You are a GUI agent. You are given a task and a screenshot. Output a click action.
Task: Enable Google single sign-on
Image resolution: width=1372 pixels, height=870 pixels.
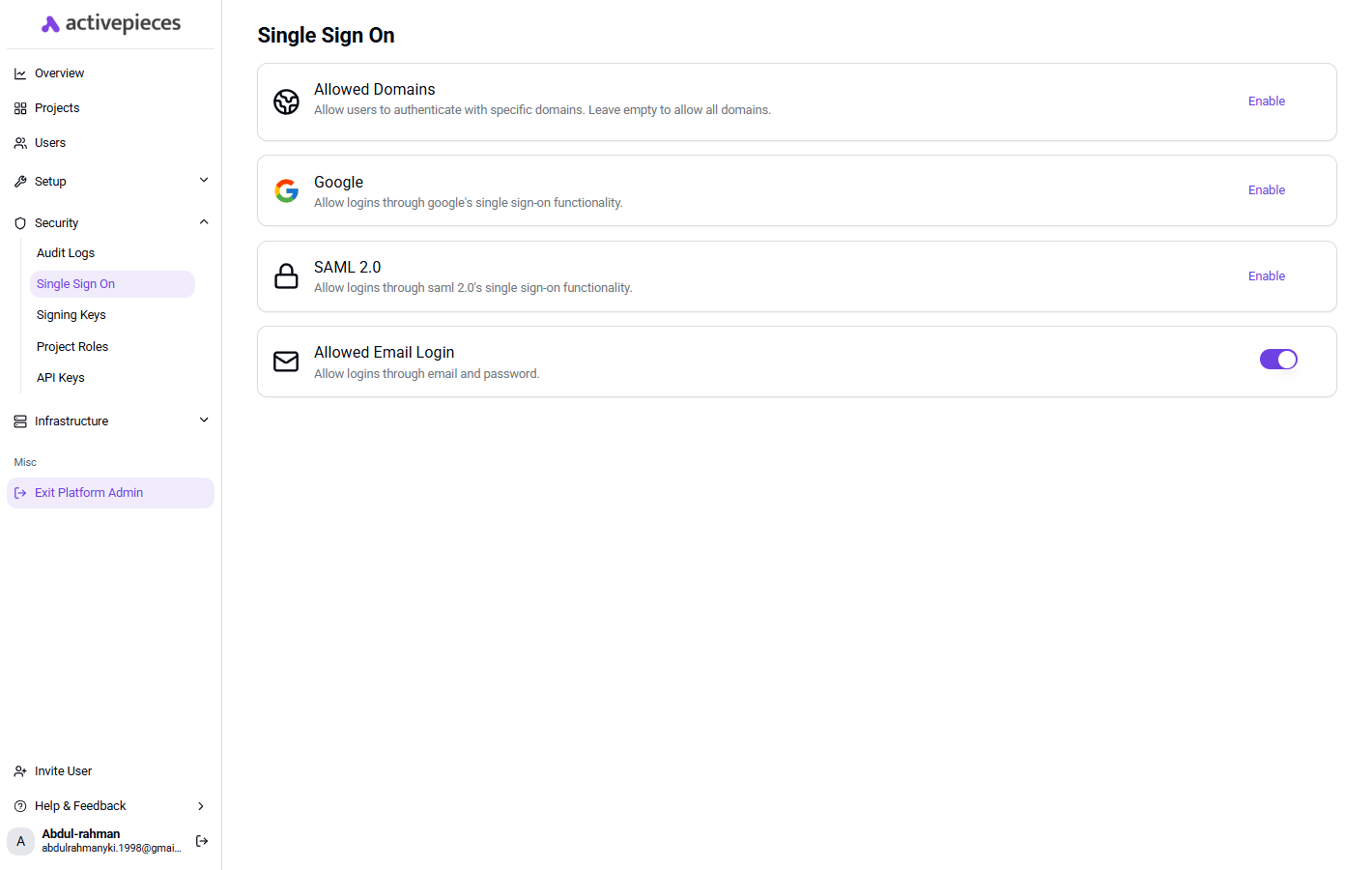1266,189
